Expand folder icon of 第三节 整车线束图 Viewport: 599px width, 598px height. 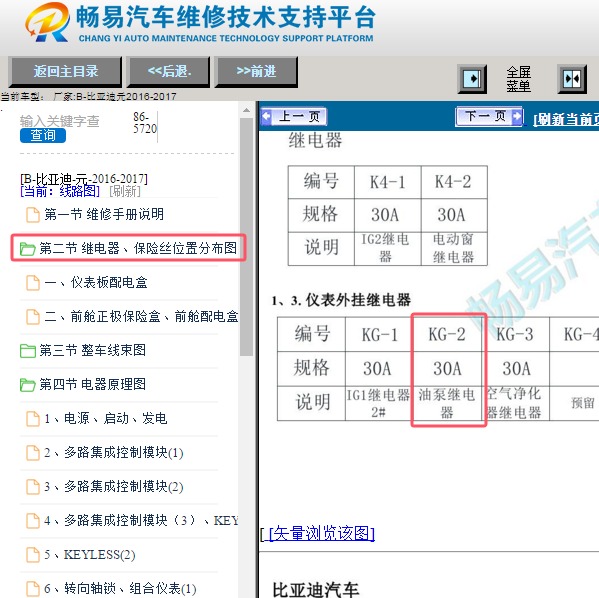(28, 351)
